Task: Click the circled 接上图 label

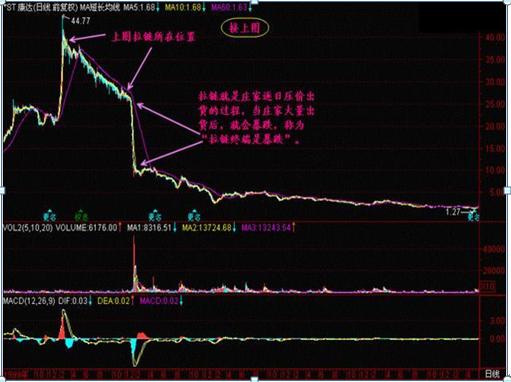Action: [244, 28]
